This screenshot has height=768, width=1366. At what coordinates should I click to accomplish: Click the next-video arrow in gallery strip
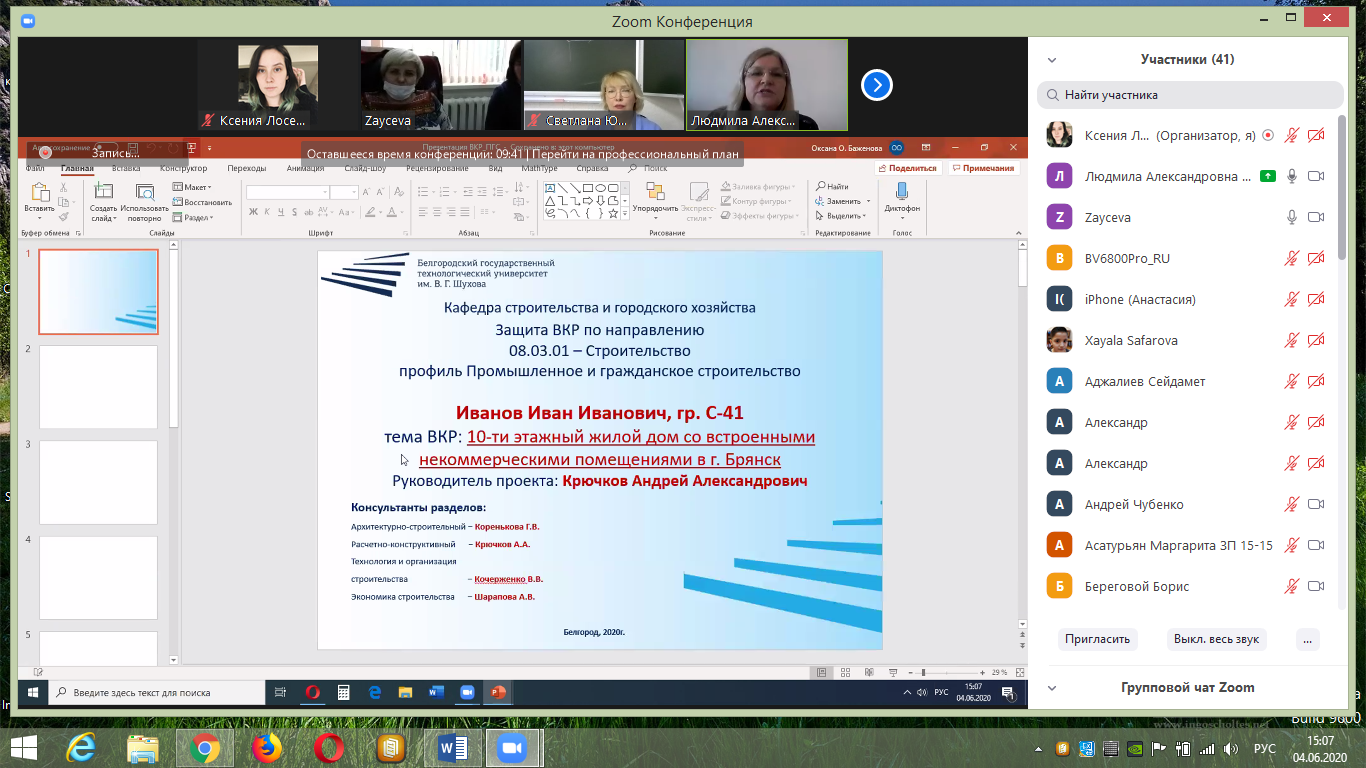pyautogui.click(x=876, y=86)
